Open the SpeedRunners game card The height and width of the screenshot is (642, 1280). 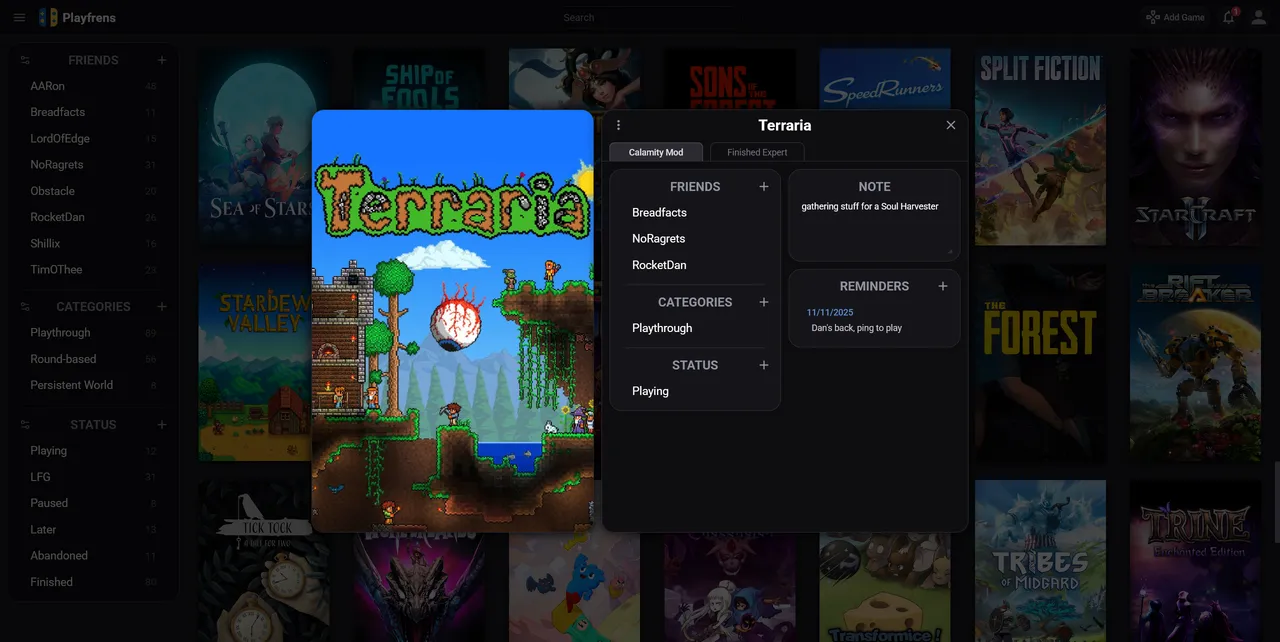[884, 79]
